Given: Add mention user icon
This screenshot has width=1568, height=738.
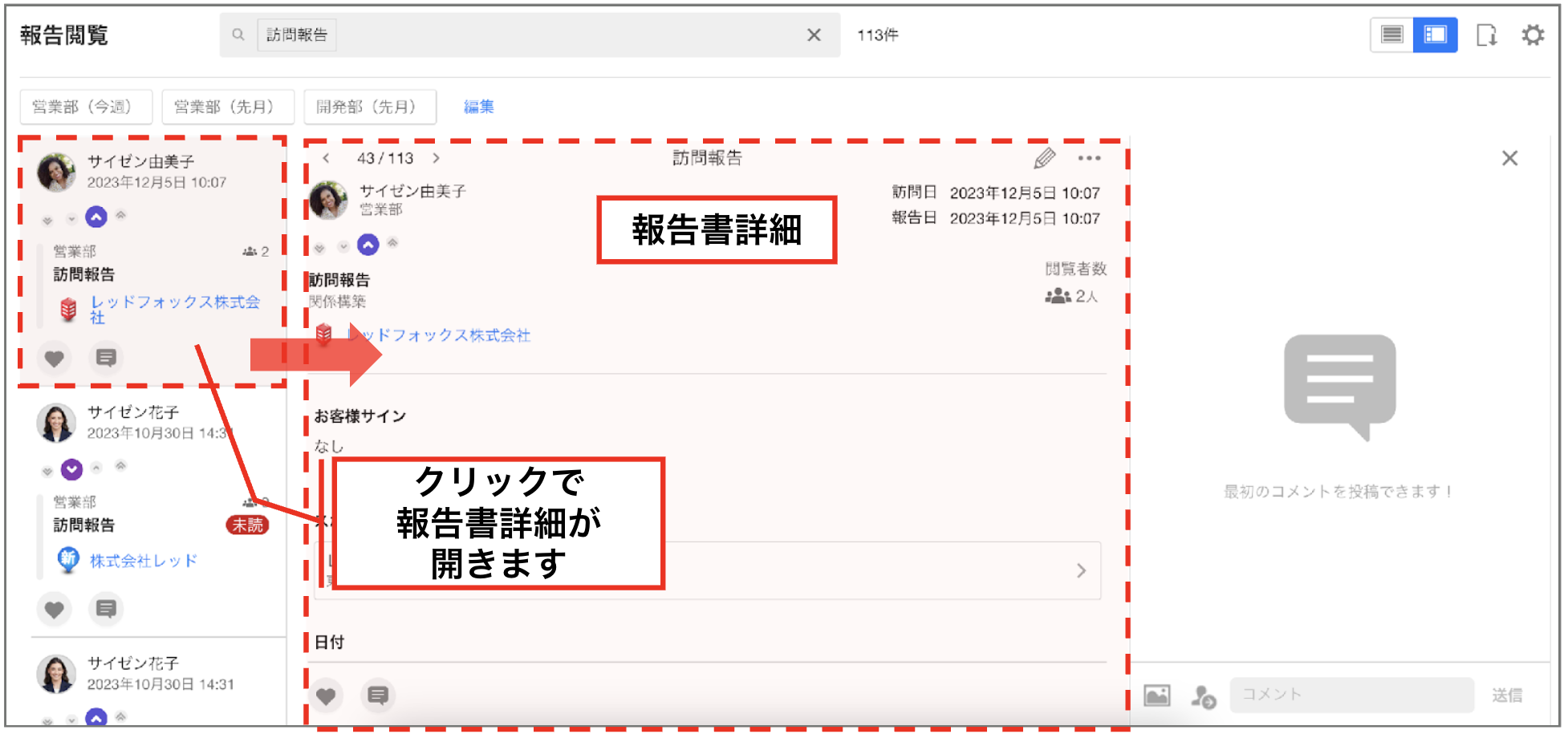Looking at the screenshot, I should click(1203, 696).
